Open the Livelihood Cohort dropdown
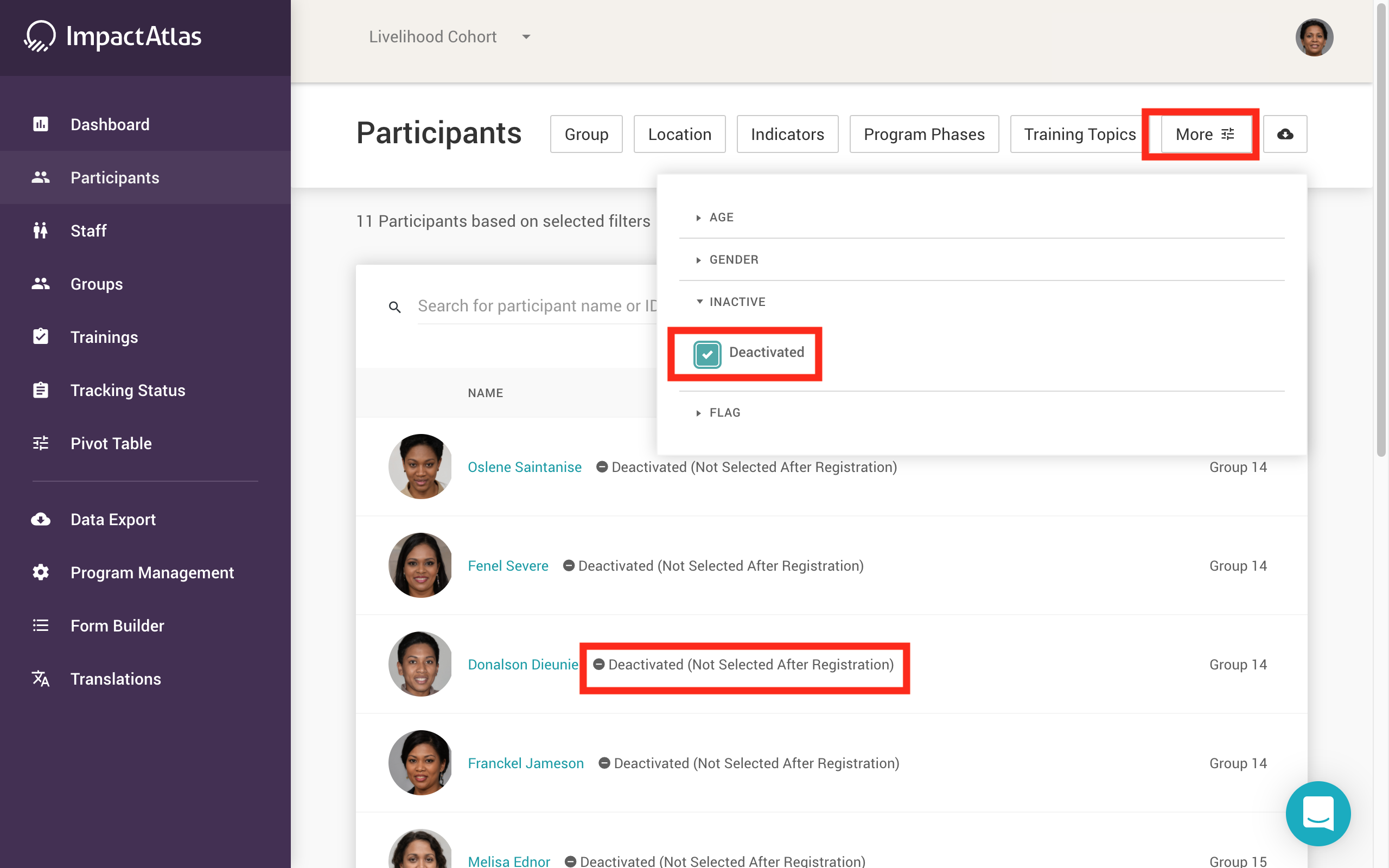This screenshot has width=1389, height=868. 449,37
